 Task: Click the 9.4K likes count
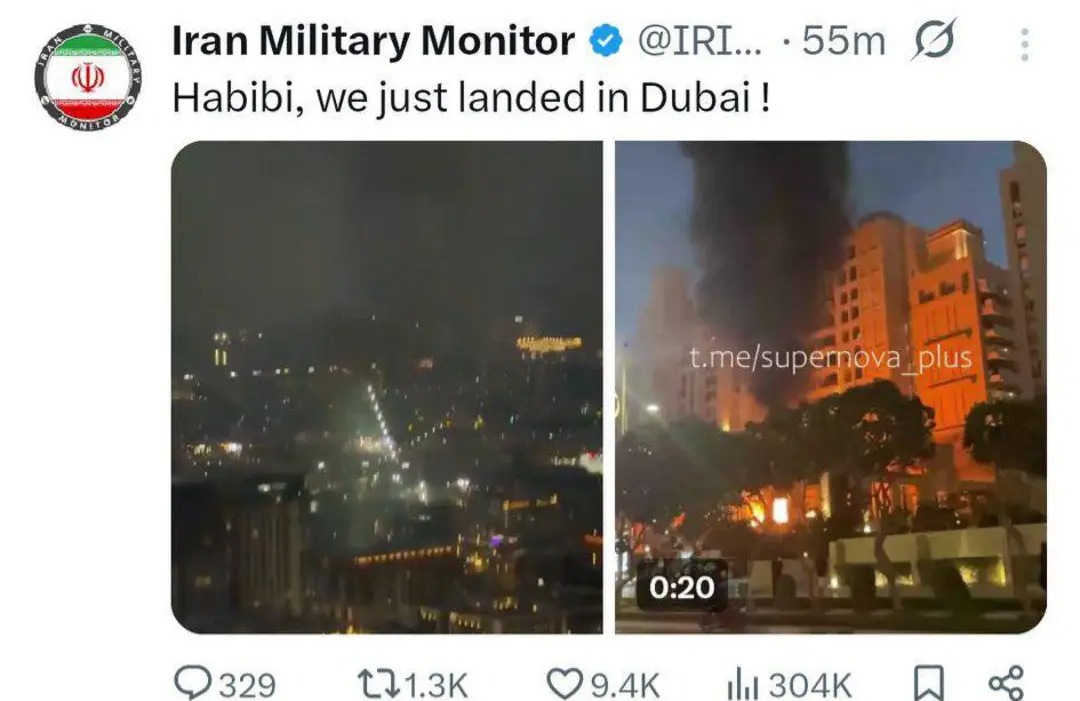625,686
